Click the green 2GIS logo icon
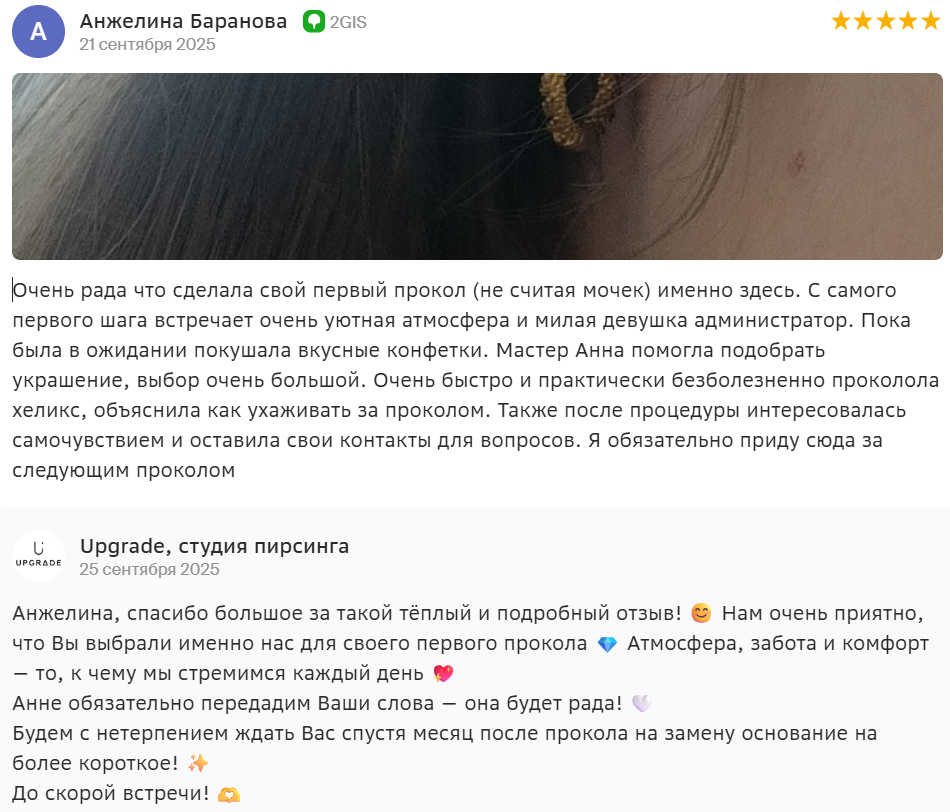 pyautogui.click(x=314, y=22)
